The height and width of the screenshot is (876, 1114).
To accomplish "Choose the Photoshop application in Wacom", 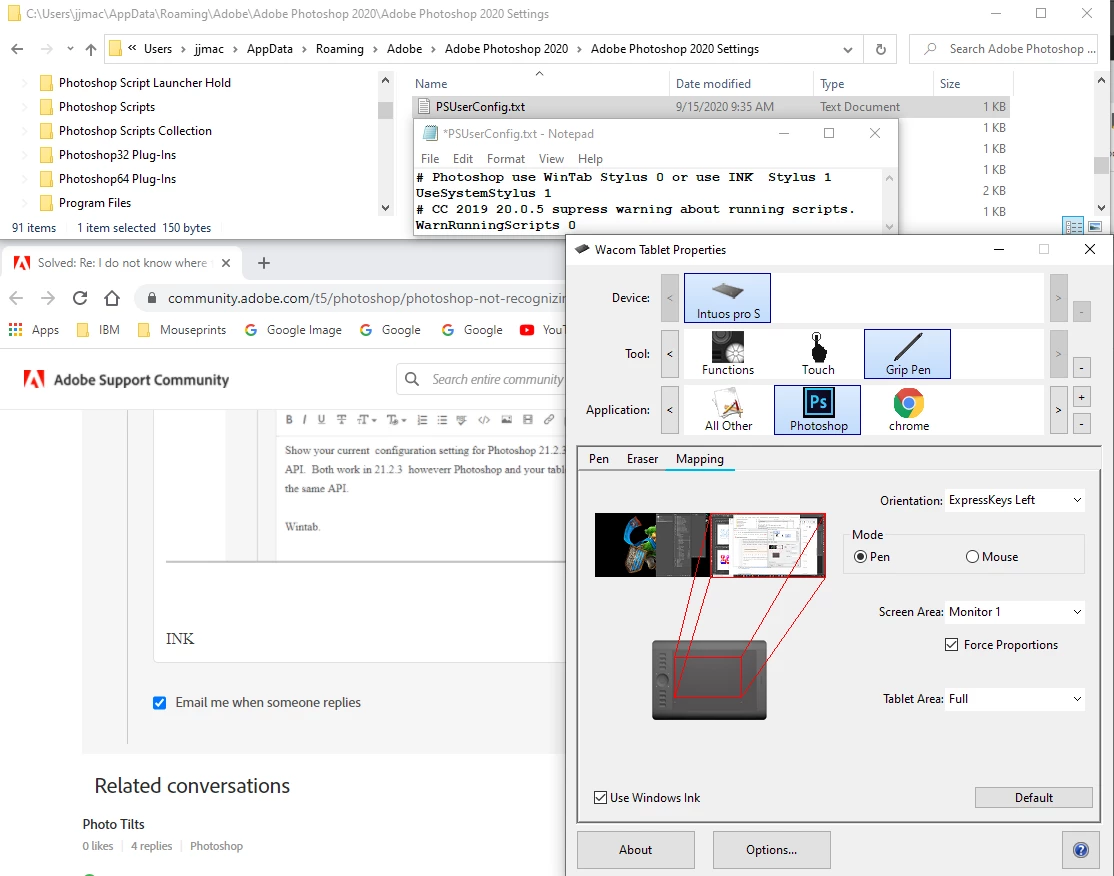I will tap(818, 410).
